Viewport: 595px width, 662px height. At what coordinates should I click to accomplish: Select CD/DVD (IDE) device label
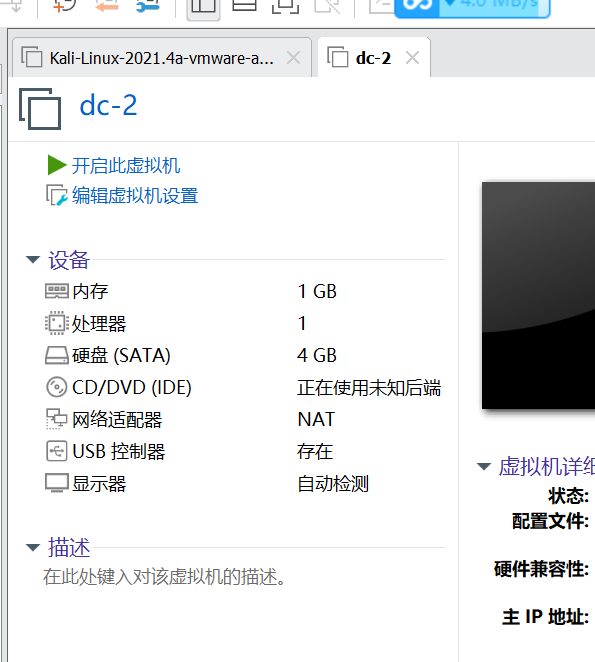[132, 387]
